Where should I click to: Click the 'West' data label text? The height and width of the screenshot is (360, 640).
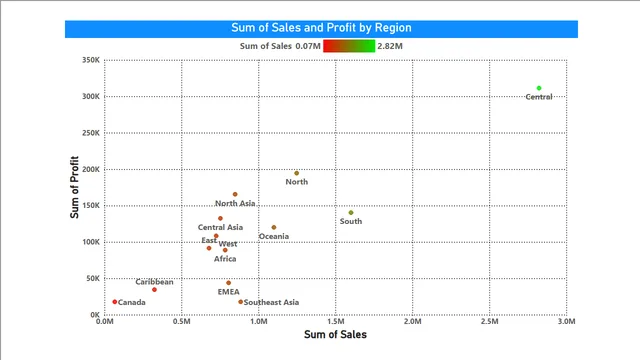click(228, 244)
